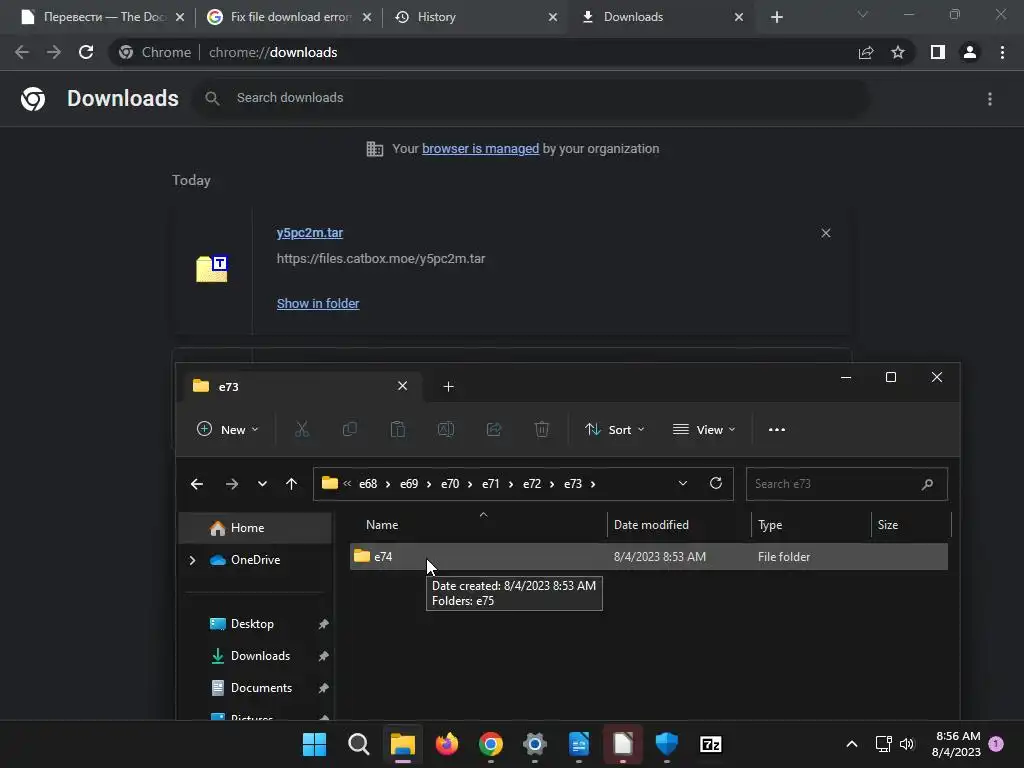Open the Sort dropdown in Explorer
Screen dimensions: 1024x768
pyautogui.click(x=615, y=430)
